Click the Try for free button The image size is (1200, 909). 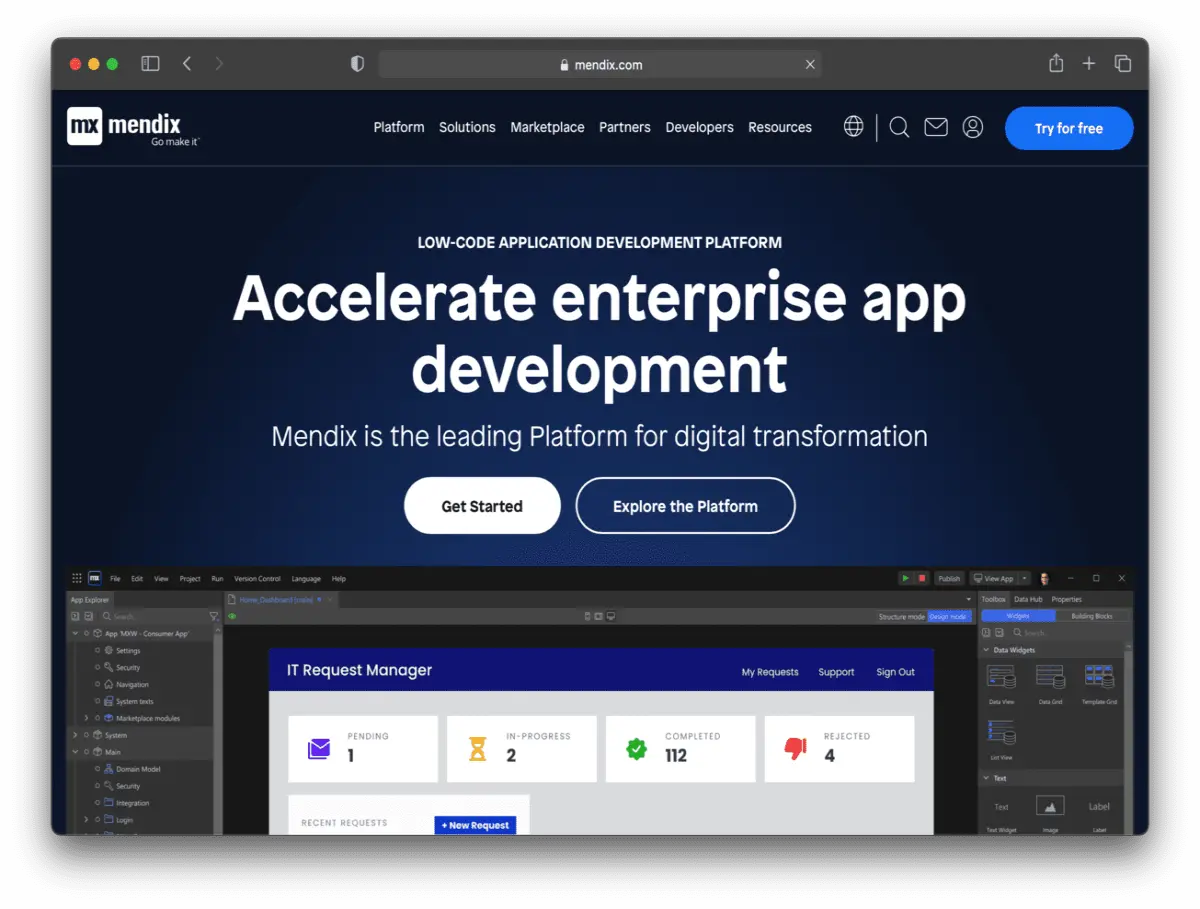click(x=1069, y=128)
